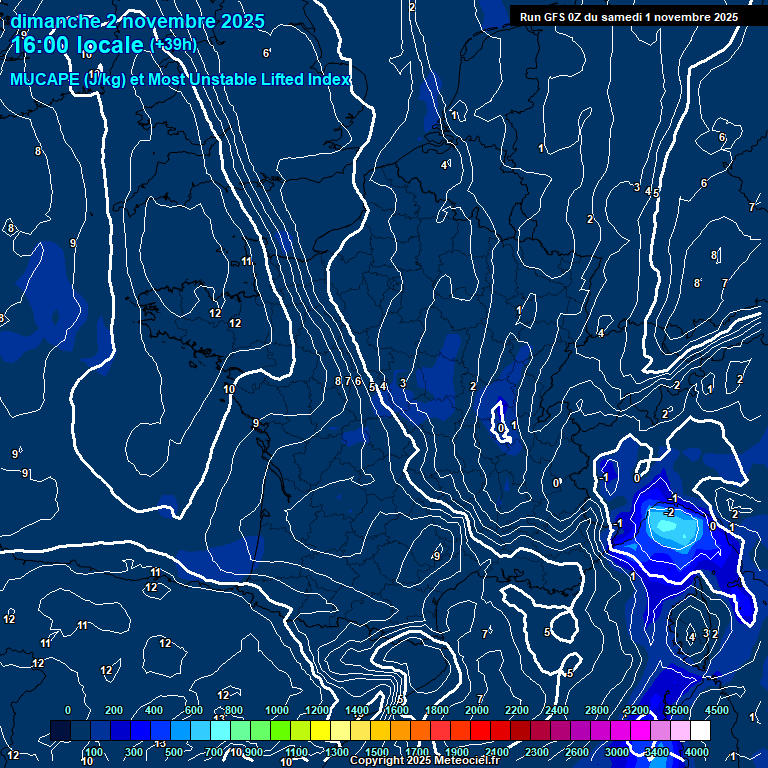Click the legend label '2600'
The width and height of the screenshot is (768, 768).
577,752
